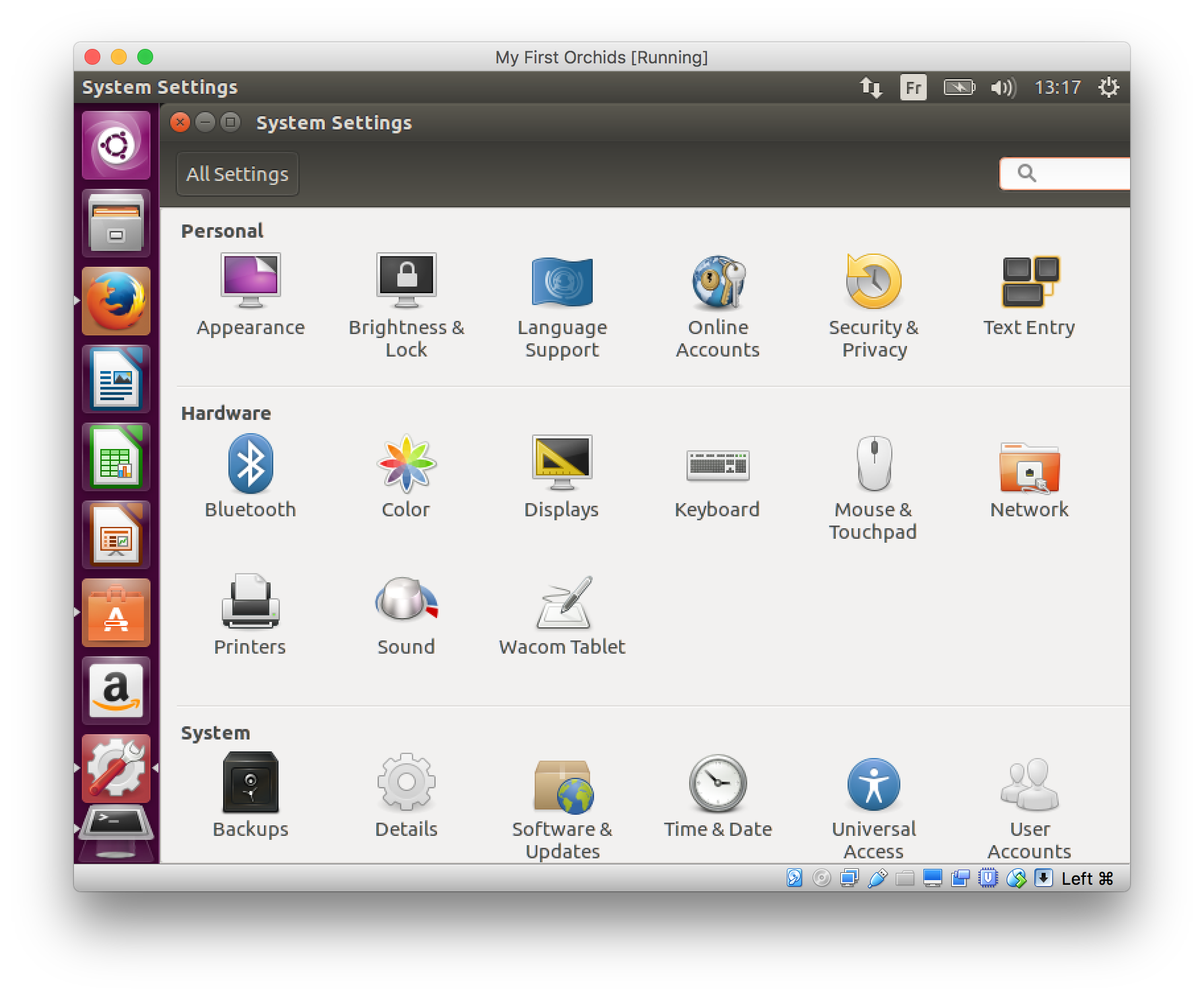Click the All Settings button
The image size is (1204, 997).
point(238,174)
